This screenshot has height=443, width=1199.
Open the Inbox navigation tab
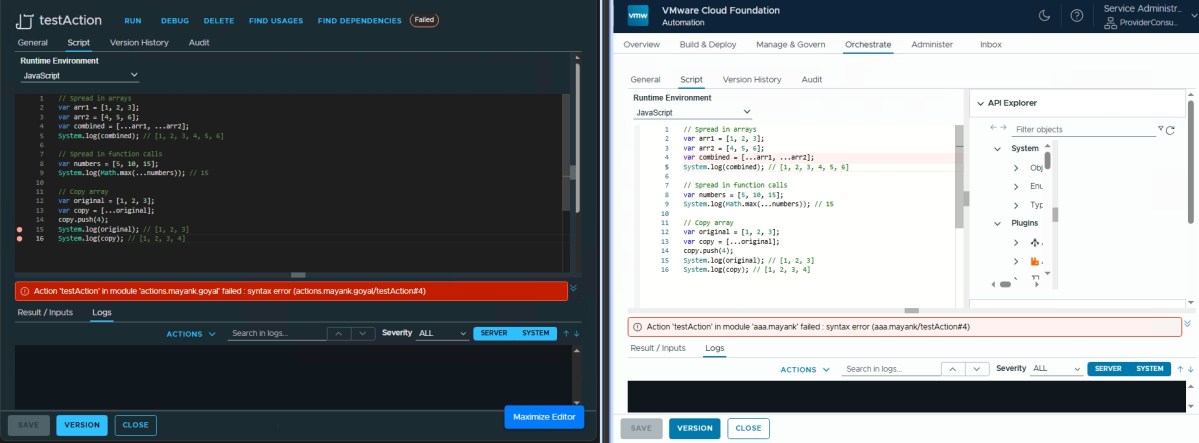coord(991,44)
